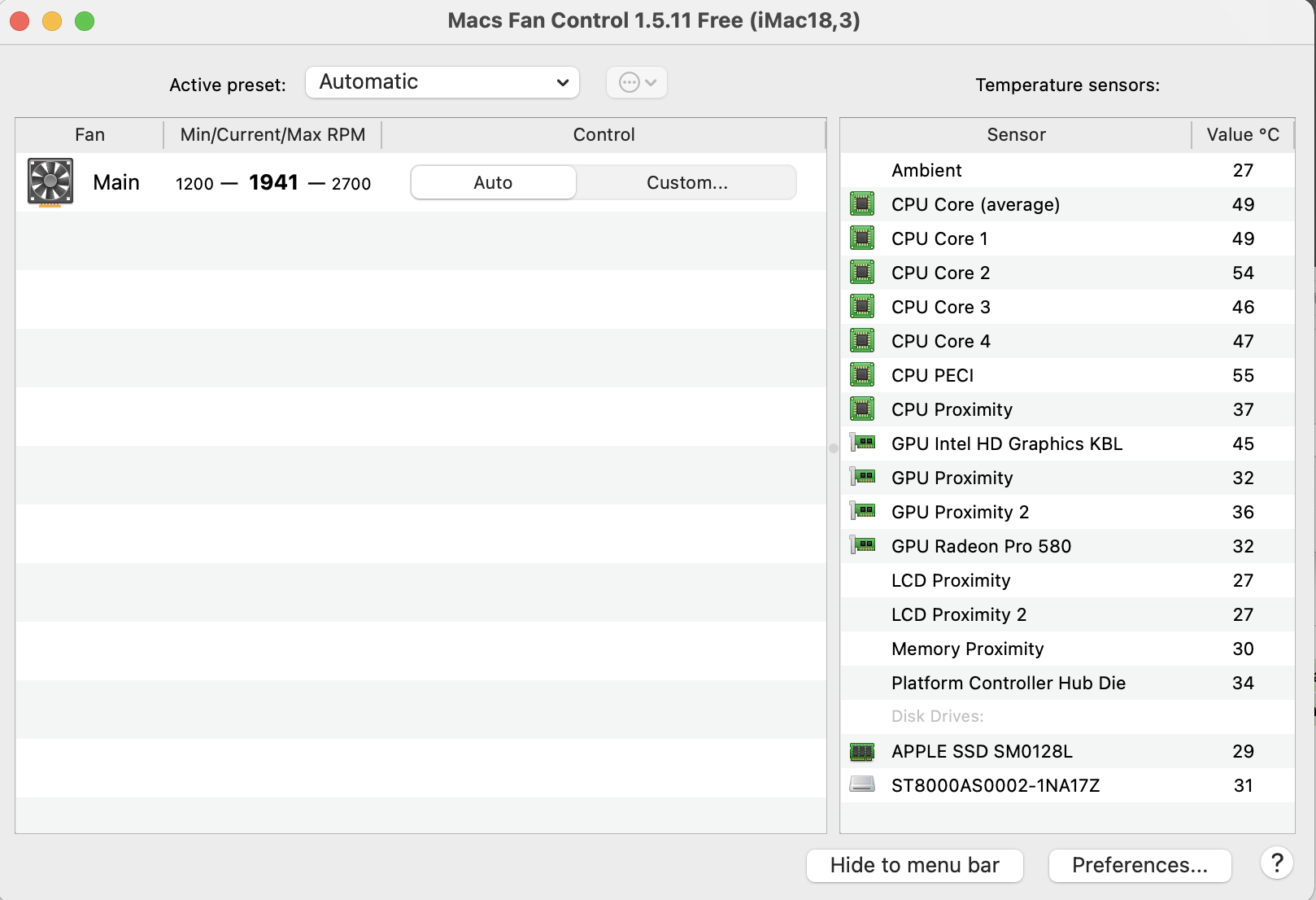Set Main fan control to Custom
Screen dimensions: 1316x900
coord(686,182)
